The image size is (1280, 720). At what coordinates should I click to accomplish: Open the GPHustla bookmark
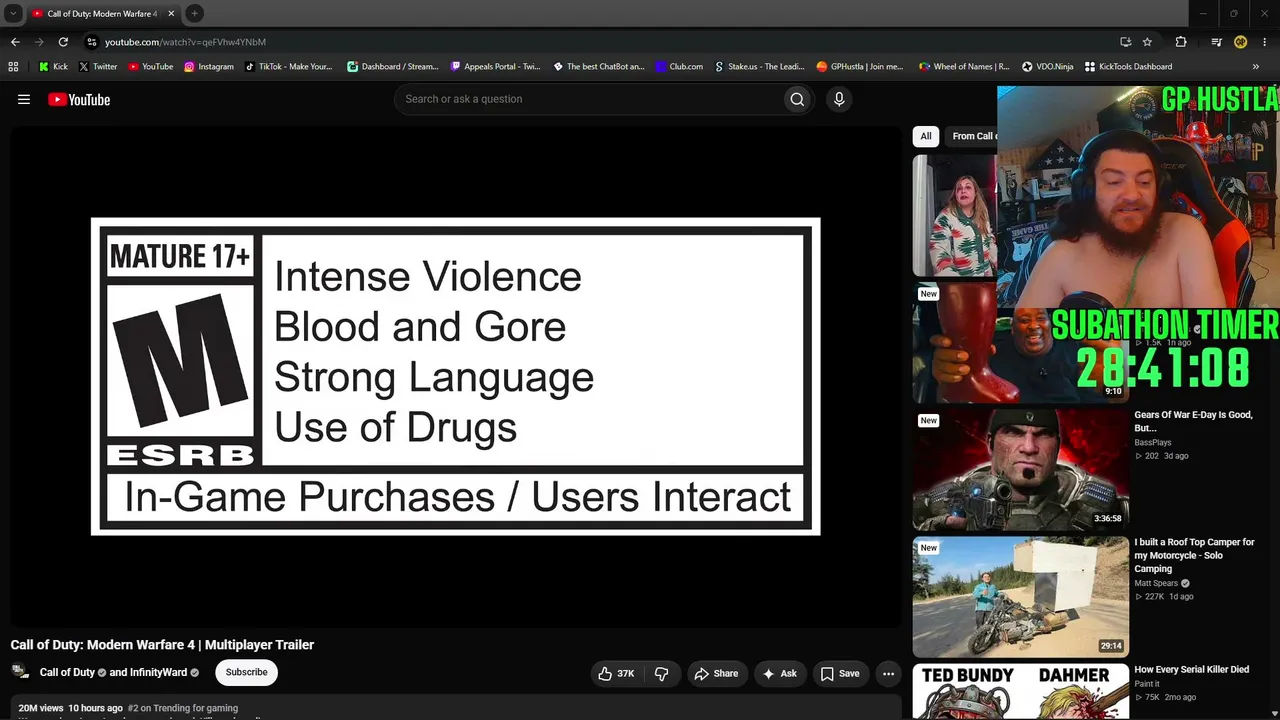click(x=859, y=67)
